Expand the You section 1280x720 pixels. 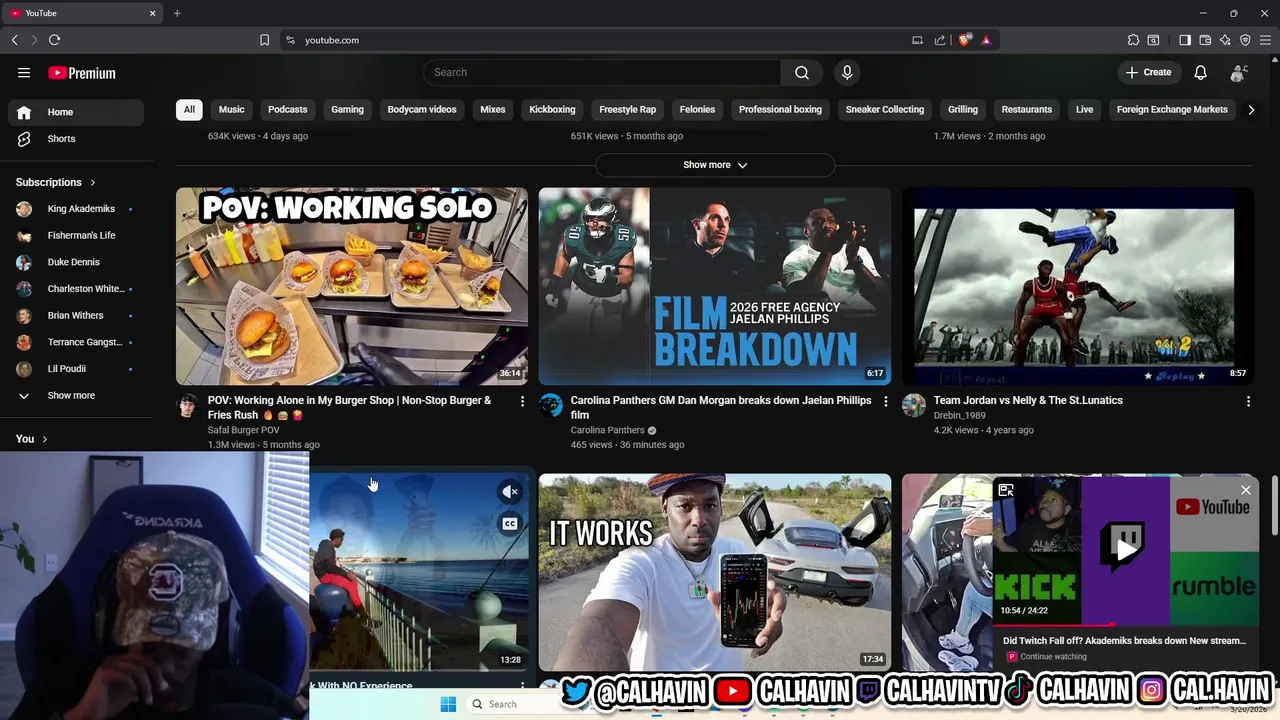click(32, 439)
